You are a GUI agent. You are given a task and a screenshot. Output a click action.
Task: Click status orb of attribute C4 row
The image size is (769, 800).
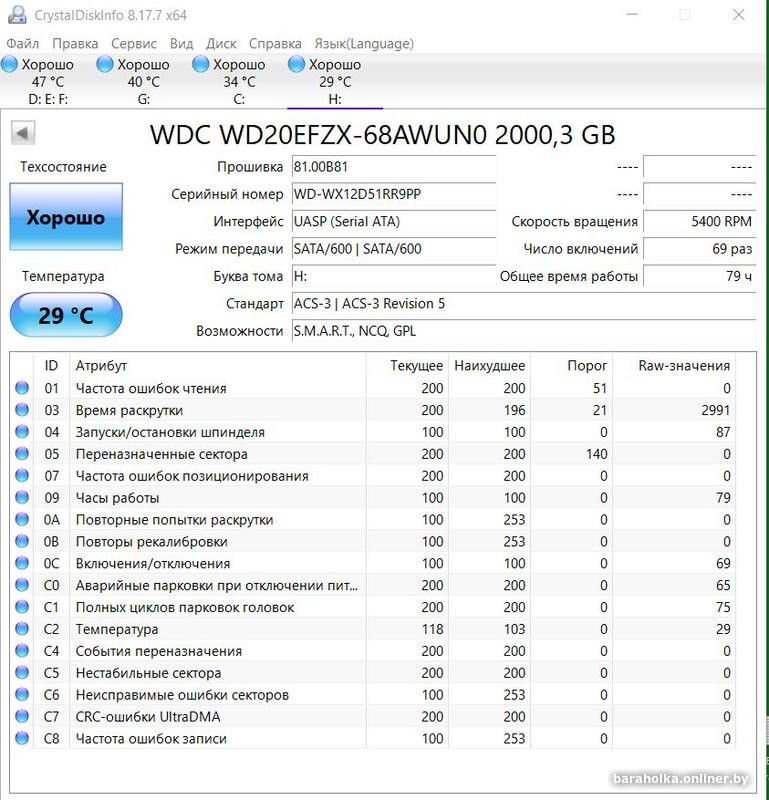tap(22, 651)
